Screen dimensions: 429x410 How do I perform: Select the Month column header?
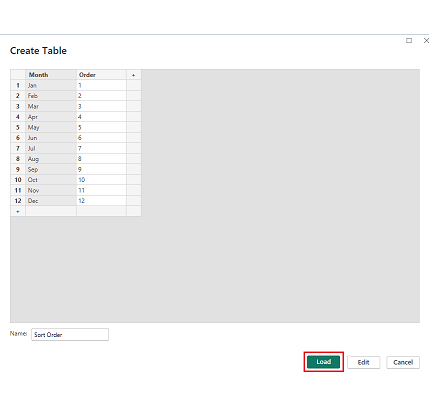click(51, 75)
